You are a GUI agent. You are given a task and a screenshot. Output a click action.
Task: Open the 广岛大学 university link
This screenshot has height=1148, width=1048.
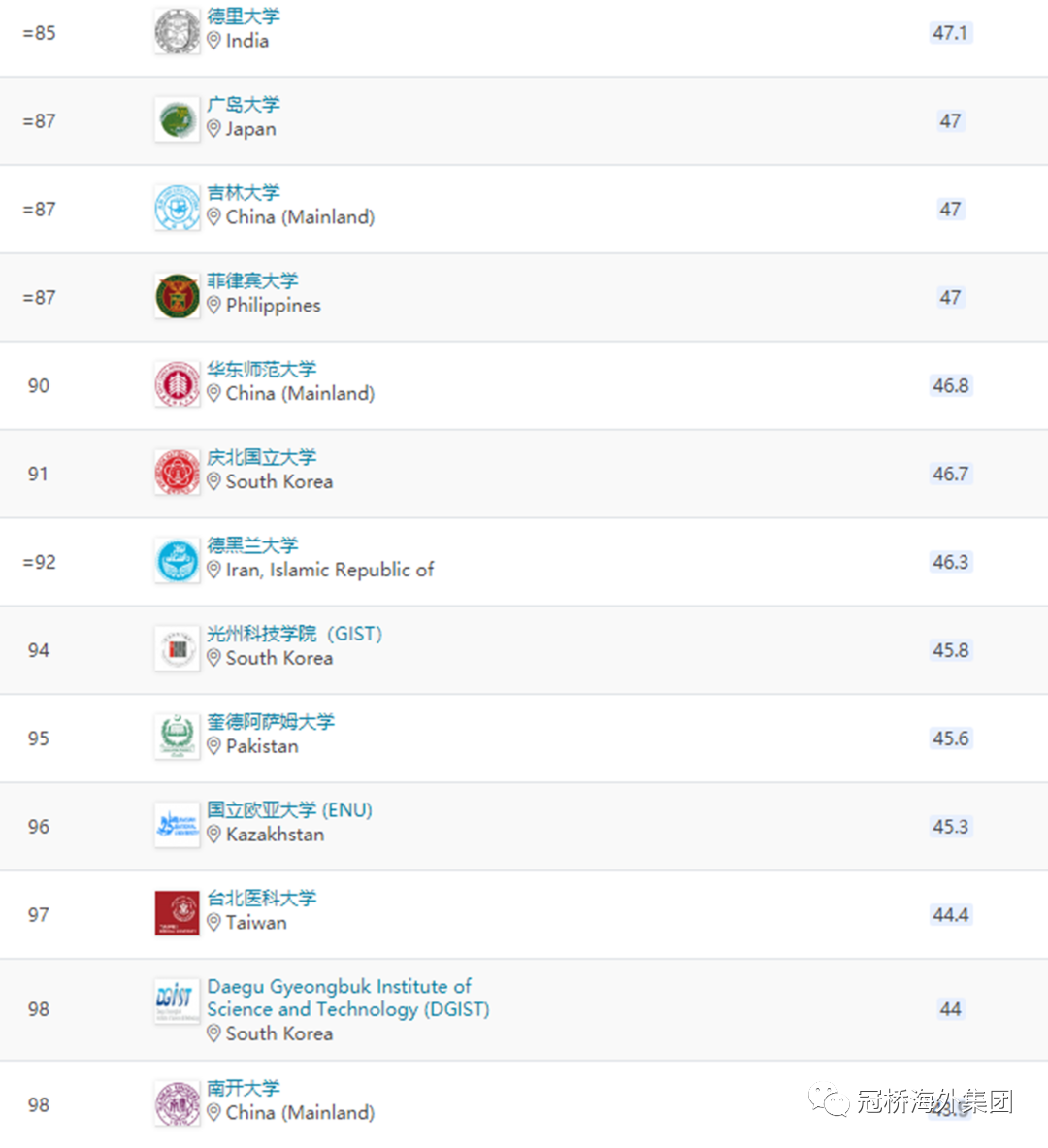point(244,105)
